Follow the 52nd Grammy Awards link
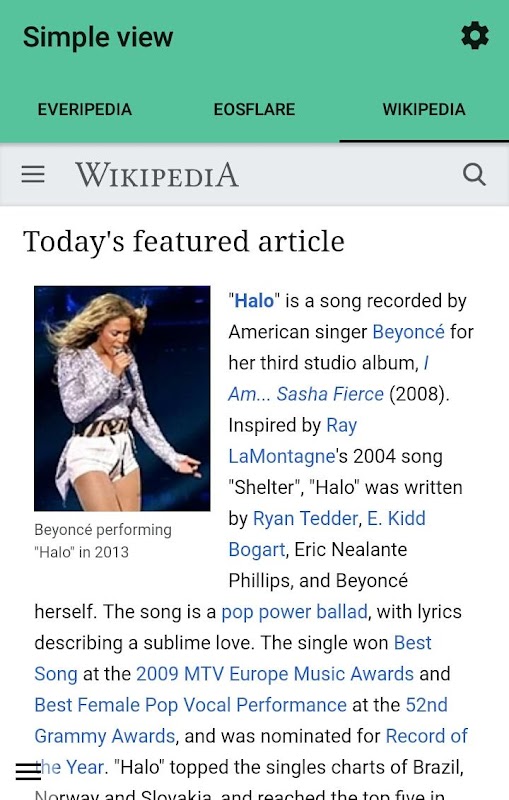Image resolution: width=509 pixels, height=800 pixels. pos(426,705)
